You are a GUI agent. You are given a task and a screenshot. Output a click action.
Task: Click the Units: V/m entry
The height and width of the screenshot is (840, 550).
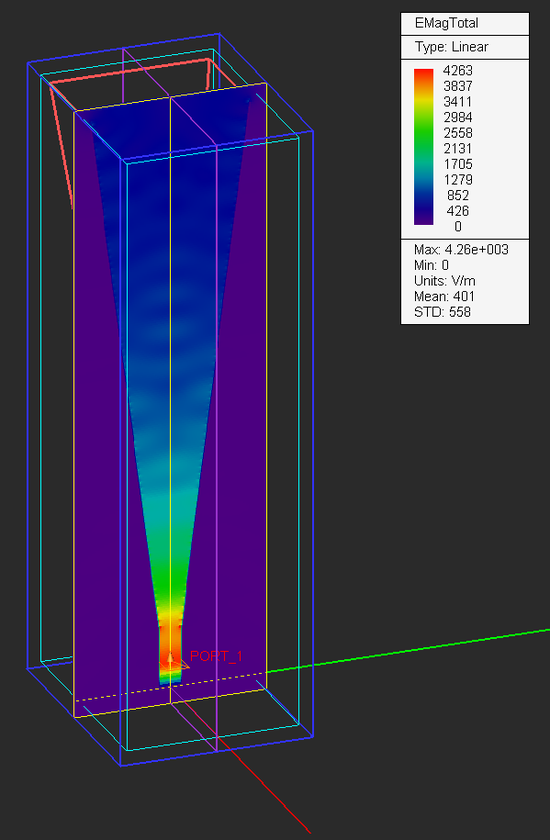(x=444, y=280)
